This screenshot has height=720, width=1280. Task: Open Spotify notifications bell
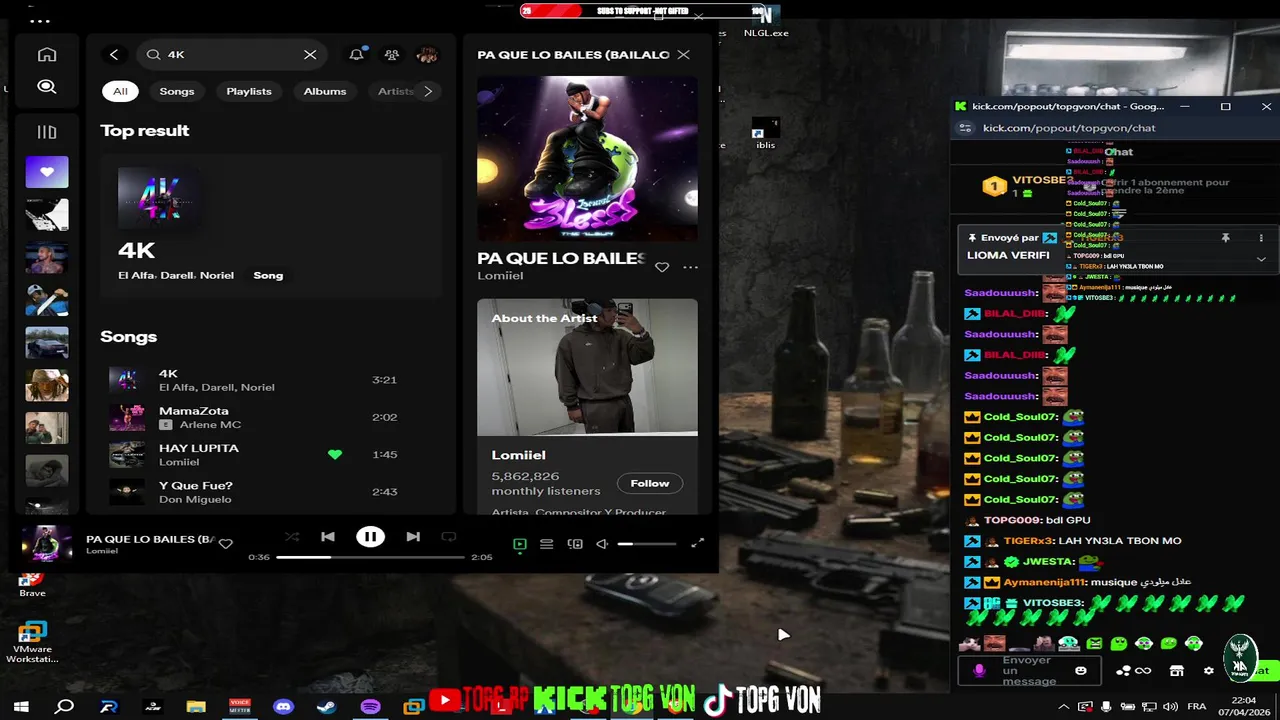tap(356, 55)
